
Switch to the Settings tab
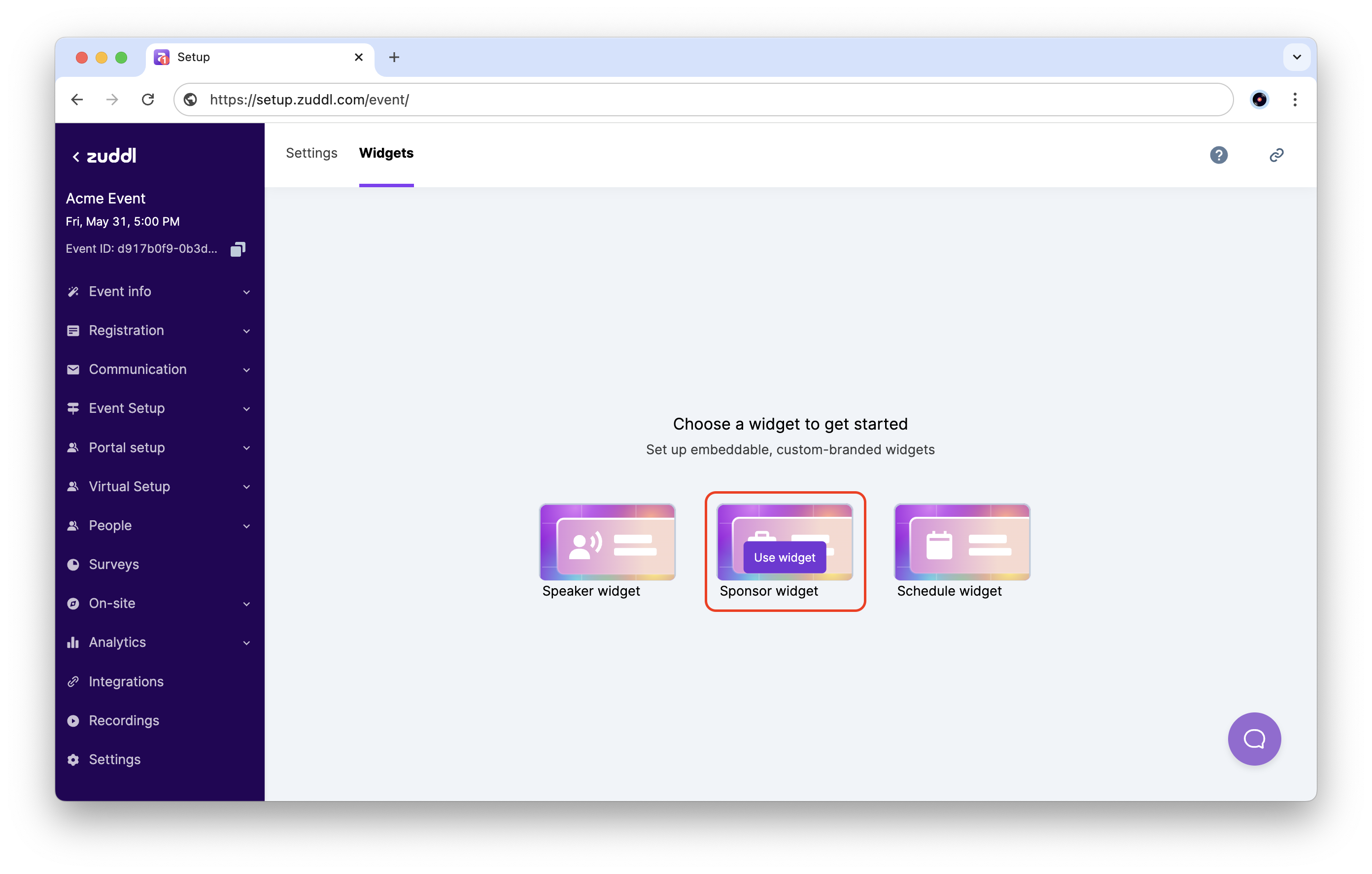(311, 153)
